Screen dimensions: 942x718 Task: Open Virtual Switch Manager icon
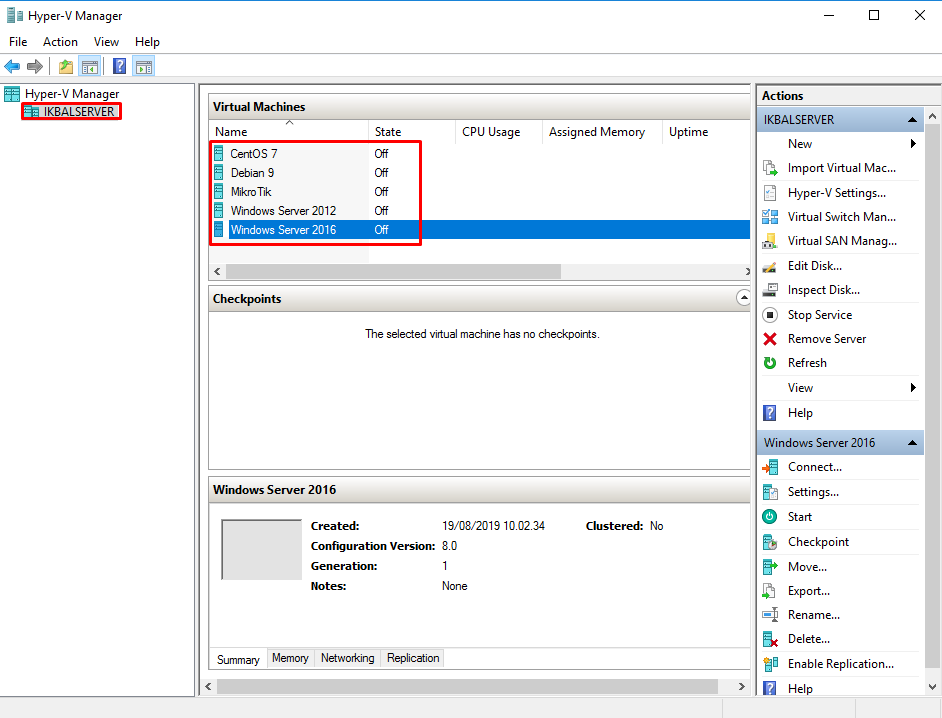point(770,216)
